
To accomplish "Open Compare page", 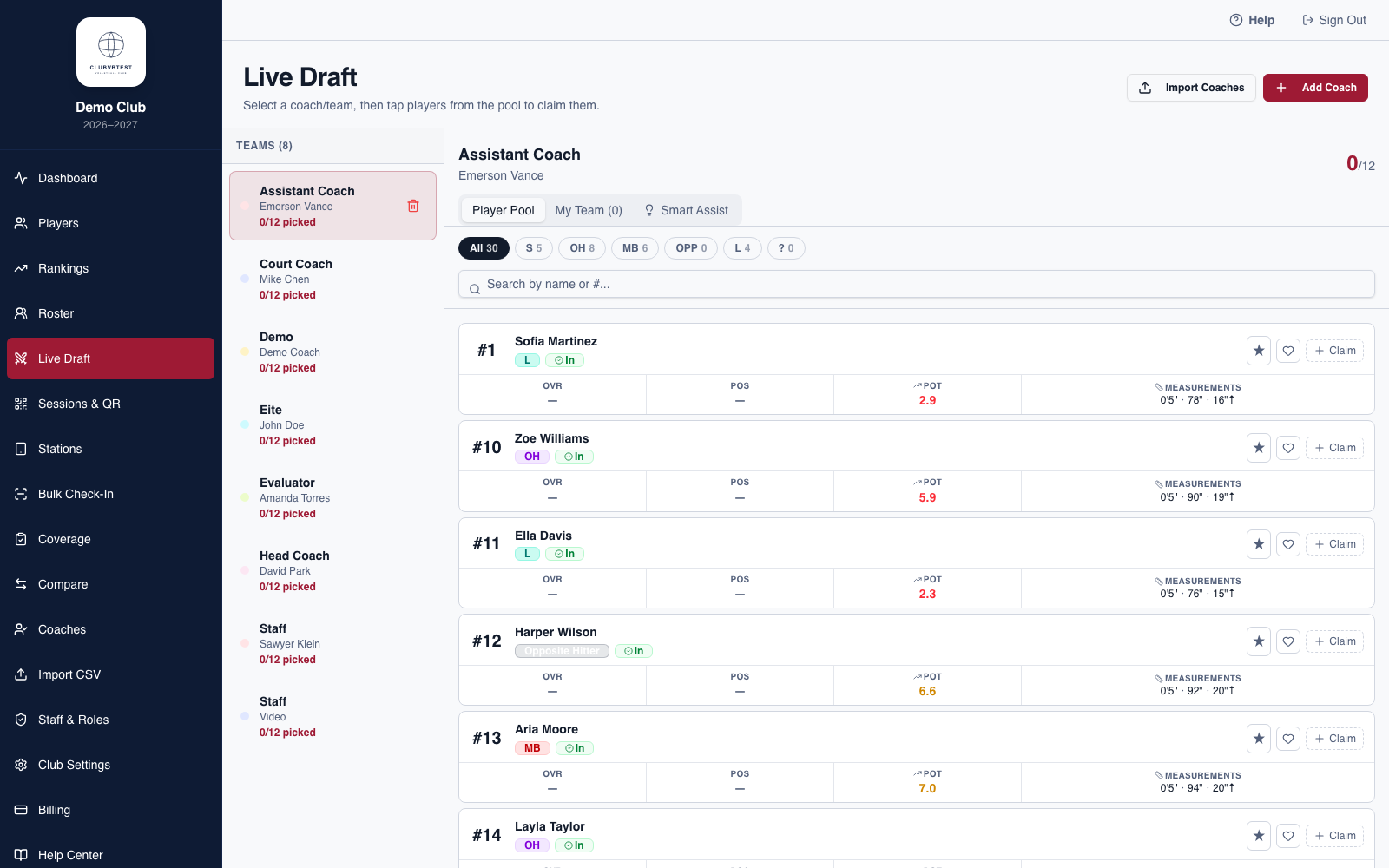I will click(110, 584).
